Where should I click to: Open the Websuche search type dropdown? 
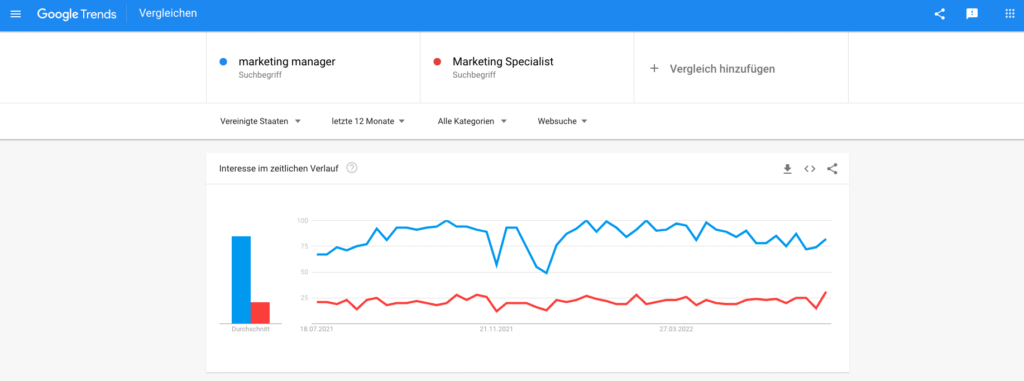click(x=562, y=121)
